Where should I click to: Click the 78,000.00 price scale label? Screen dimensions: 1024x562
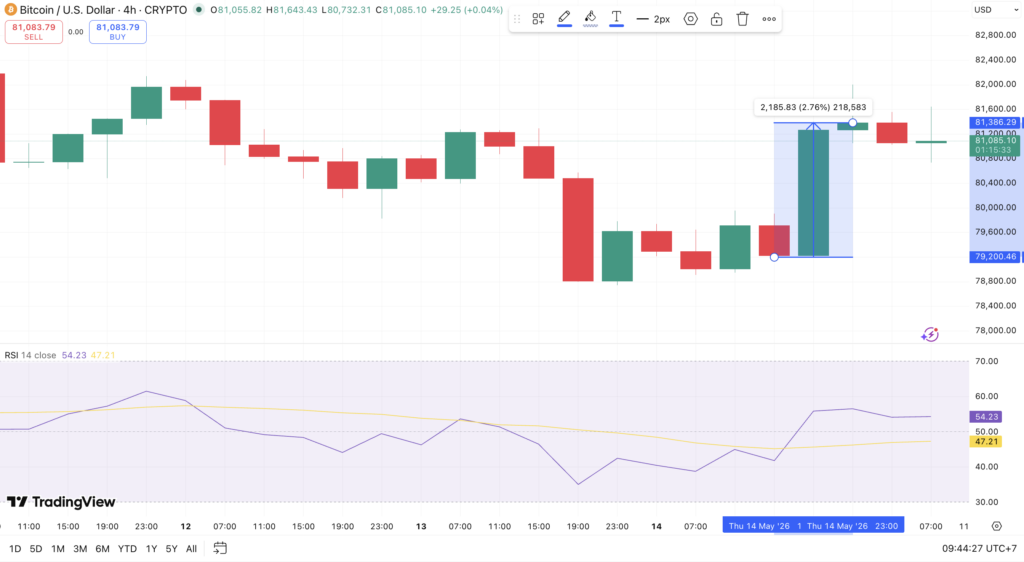click(995, 330)
